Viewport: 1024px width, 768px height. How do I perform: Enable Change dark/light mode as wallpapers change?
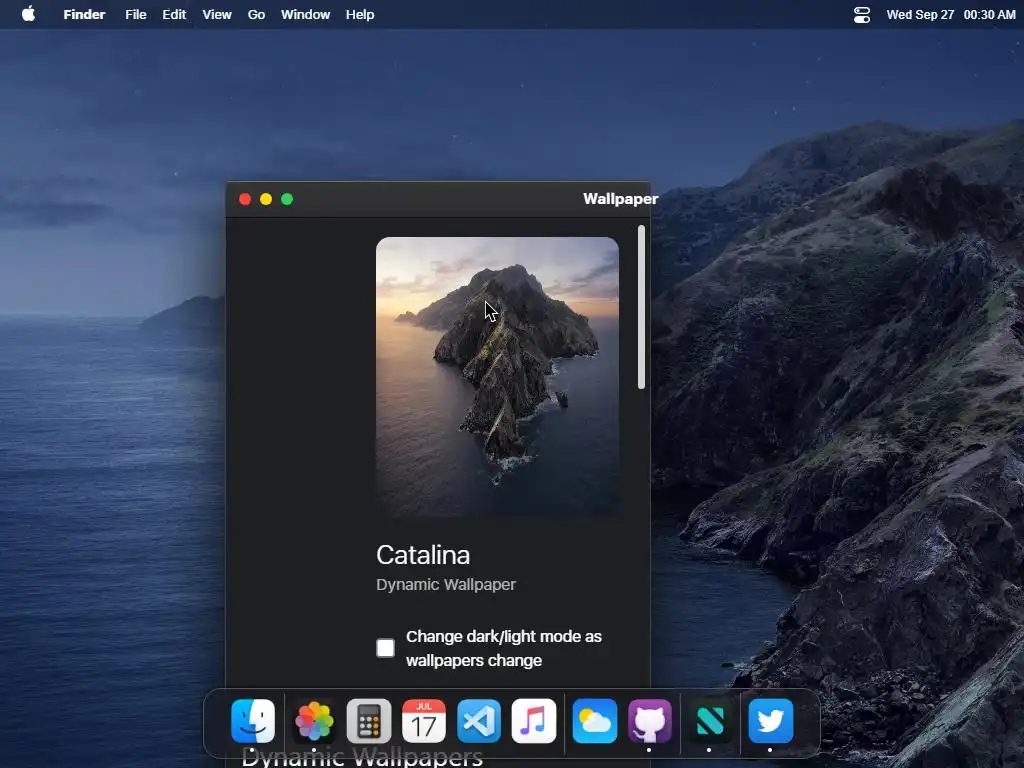point(385,648)
